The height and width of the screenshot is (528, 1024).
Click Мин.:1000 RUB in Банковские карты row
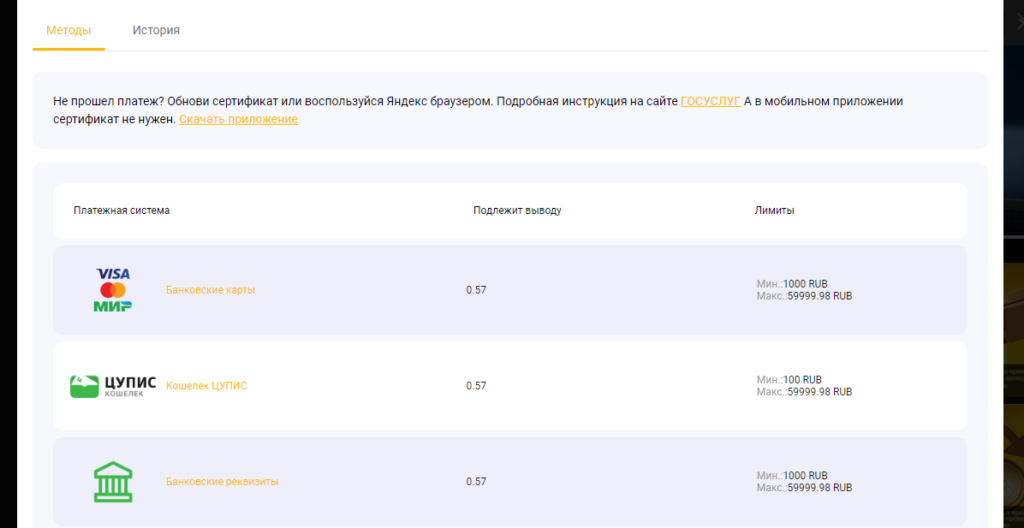(x=792, y=284)
